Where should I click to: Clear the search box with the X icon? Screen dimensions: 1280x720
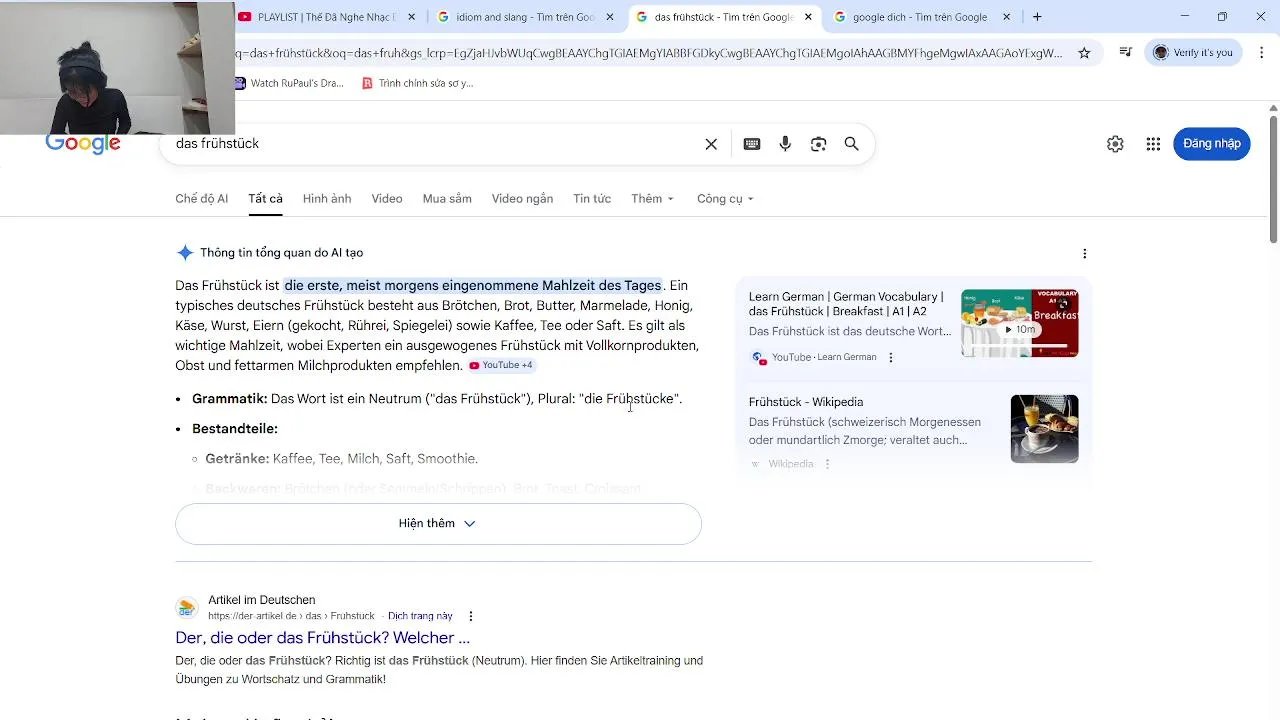711,144
